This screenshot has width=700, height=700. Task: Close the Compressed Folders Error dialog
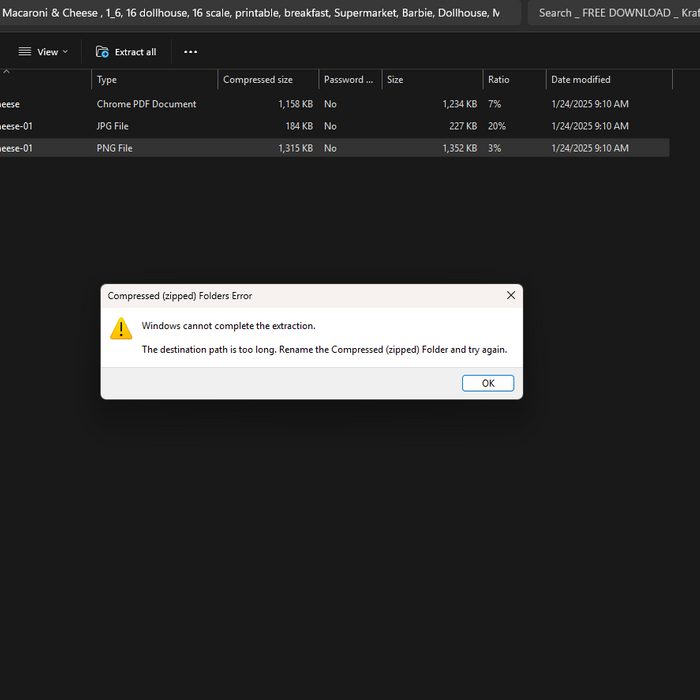point(511,296)
